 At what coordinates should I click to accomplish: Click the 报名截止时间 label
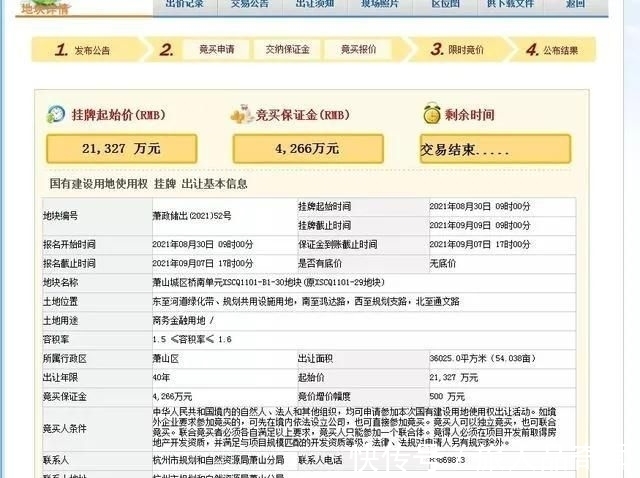(69, 263)
